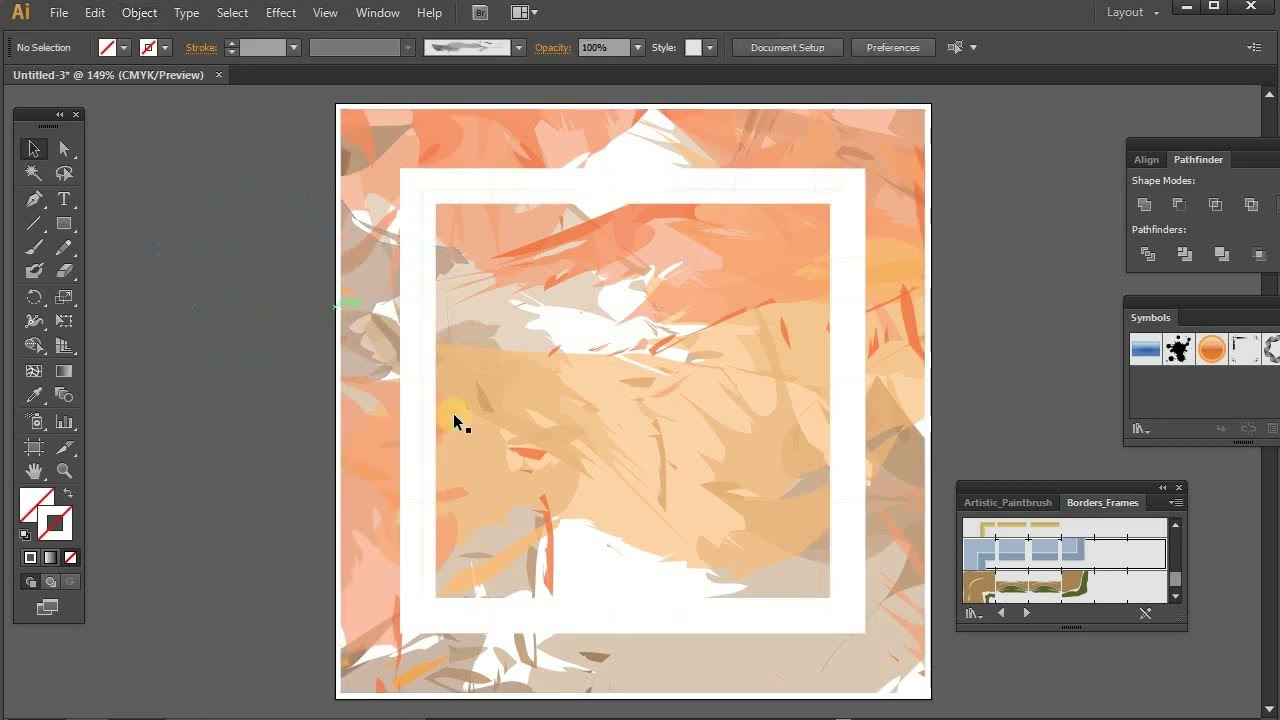Click Unite shape mode in Pathfinder
Screen dimensions: 1280x720
click(1144, 204)
